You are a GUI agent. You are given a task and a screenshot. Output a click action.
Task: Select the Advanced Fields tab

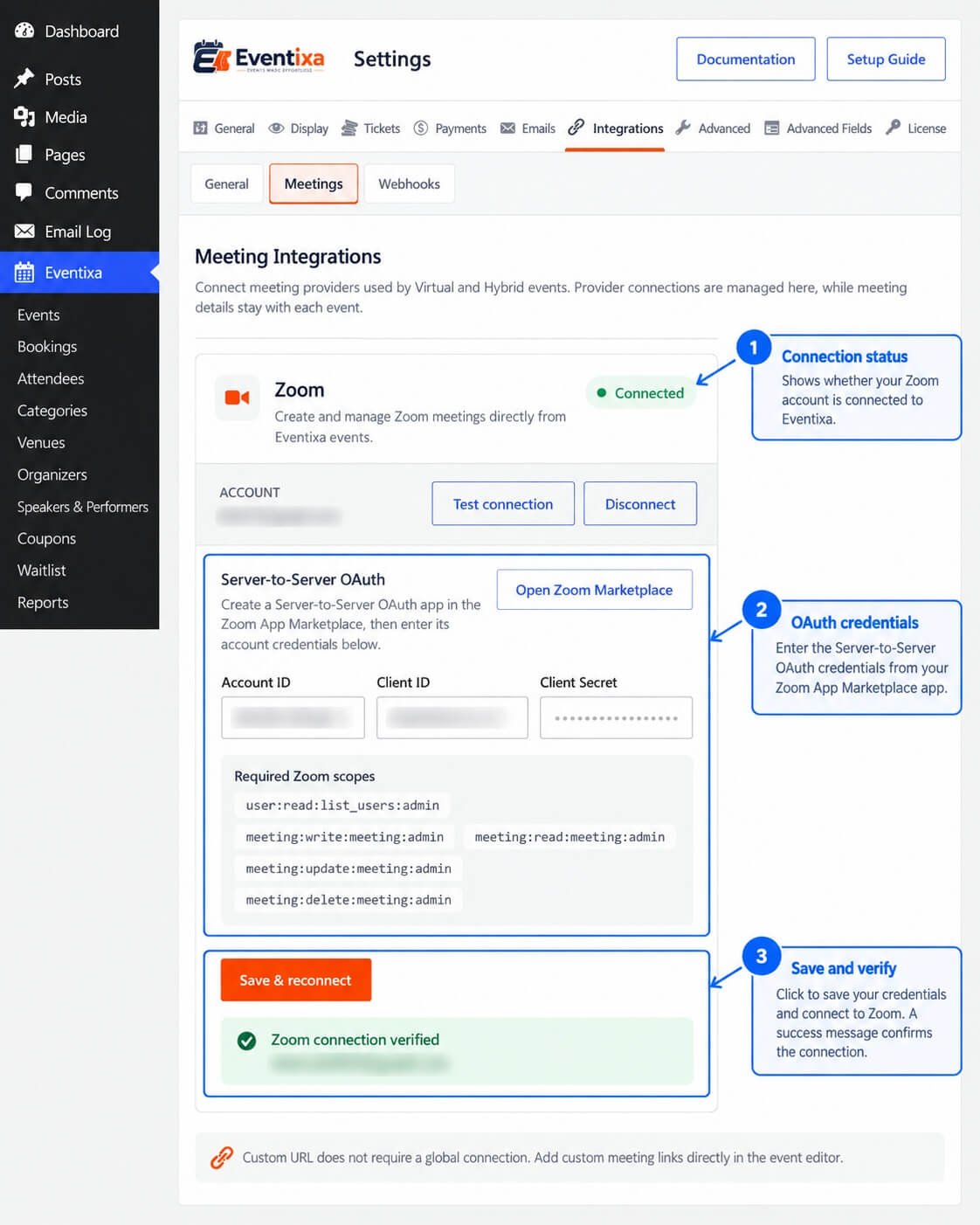tap(818, 128)
